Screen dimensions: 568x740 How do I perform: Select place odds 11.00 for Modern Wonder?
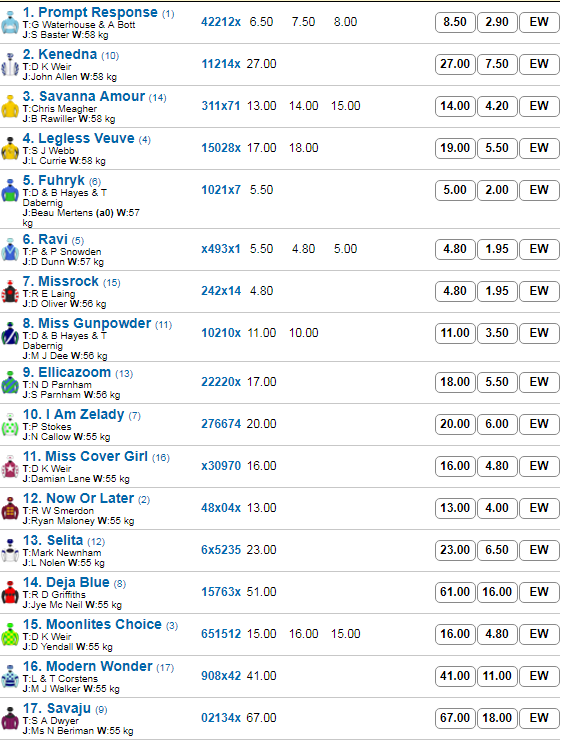[497, 676]
